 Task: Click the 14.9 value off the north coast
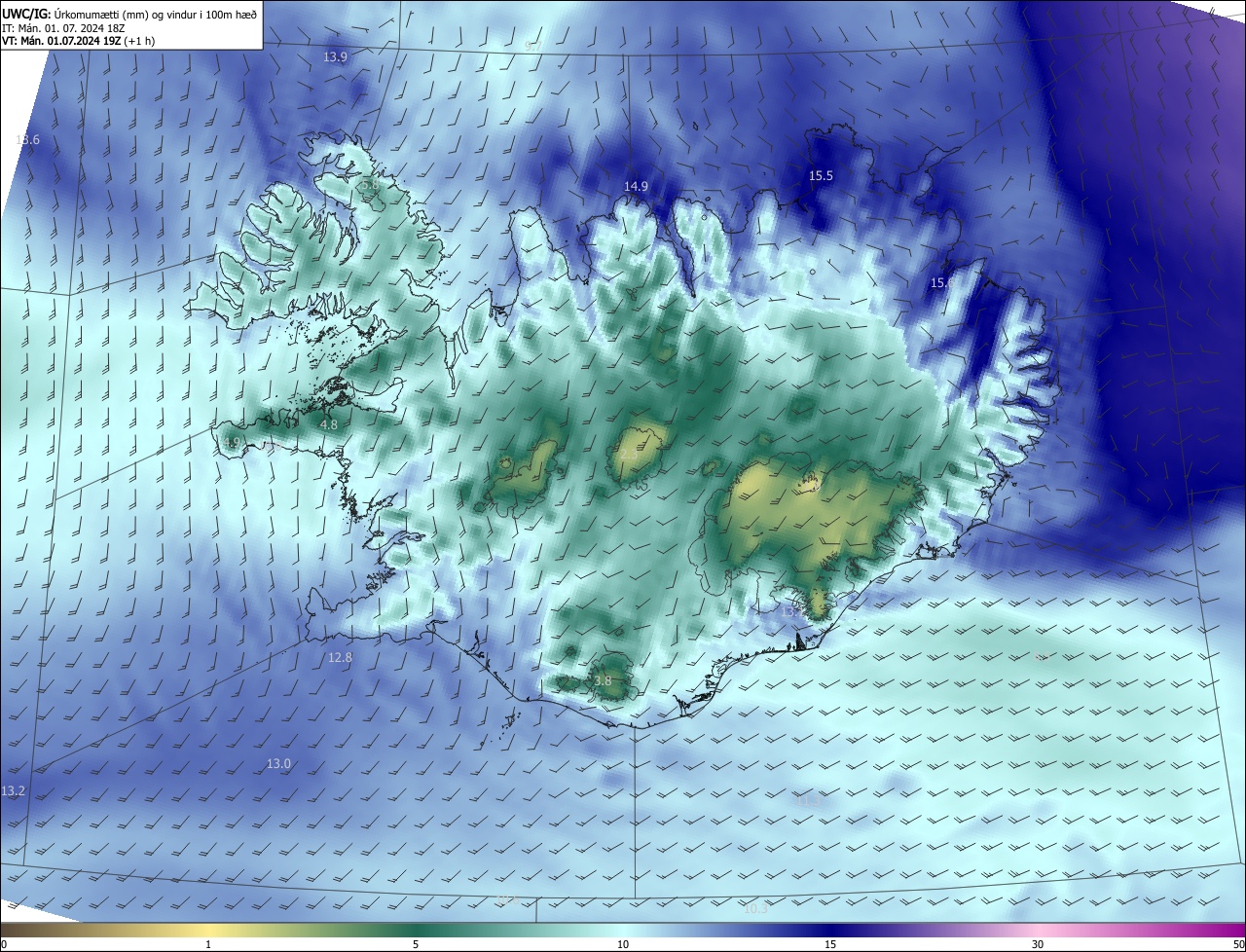click(x=636, y=186)
